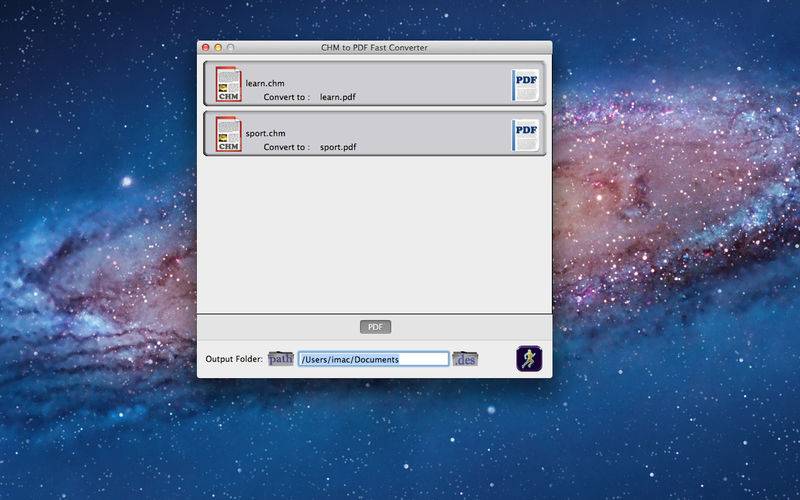Click the CHM file icon for sport.chm

click(x=229, y=134)
